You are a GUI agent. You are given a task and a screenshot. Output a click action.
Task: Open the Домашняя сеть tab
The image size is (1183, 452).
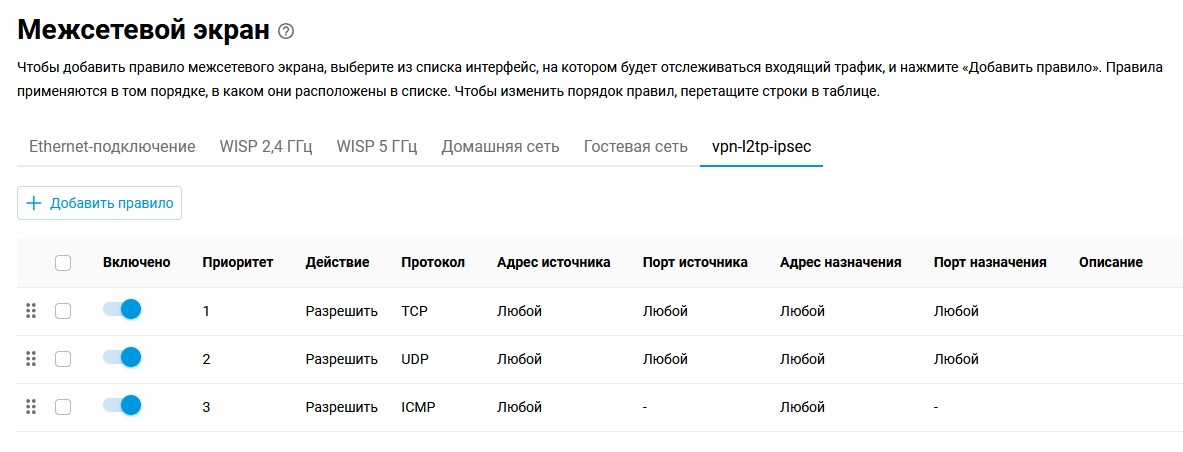[x=500, y=146]
